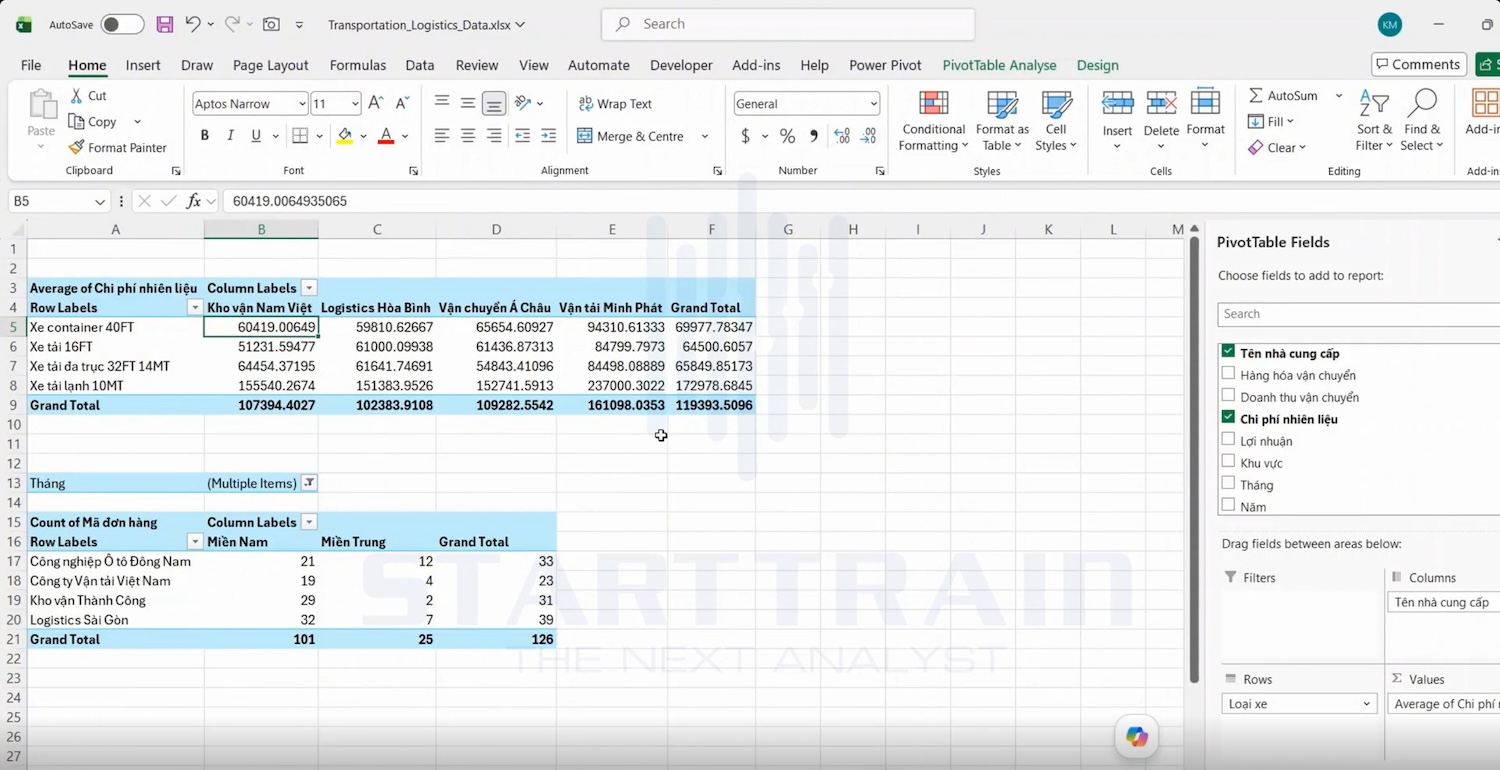
Task: Check Doanh thu vận chuyển field
Action: 1228,396
